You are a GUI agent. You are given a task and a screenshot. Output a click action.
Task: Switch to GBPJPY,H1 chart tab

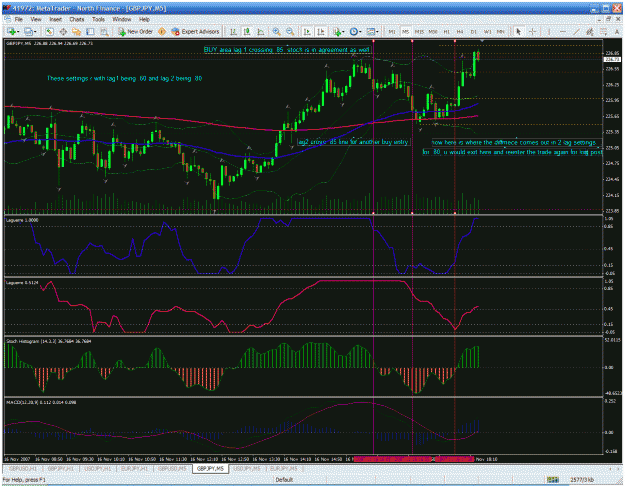[x=60, y=469]
